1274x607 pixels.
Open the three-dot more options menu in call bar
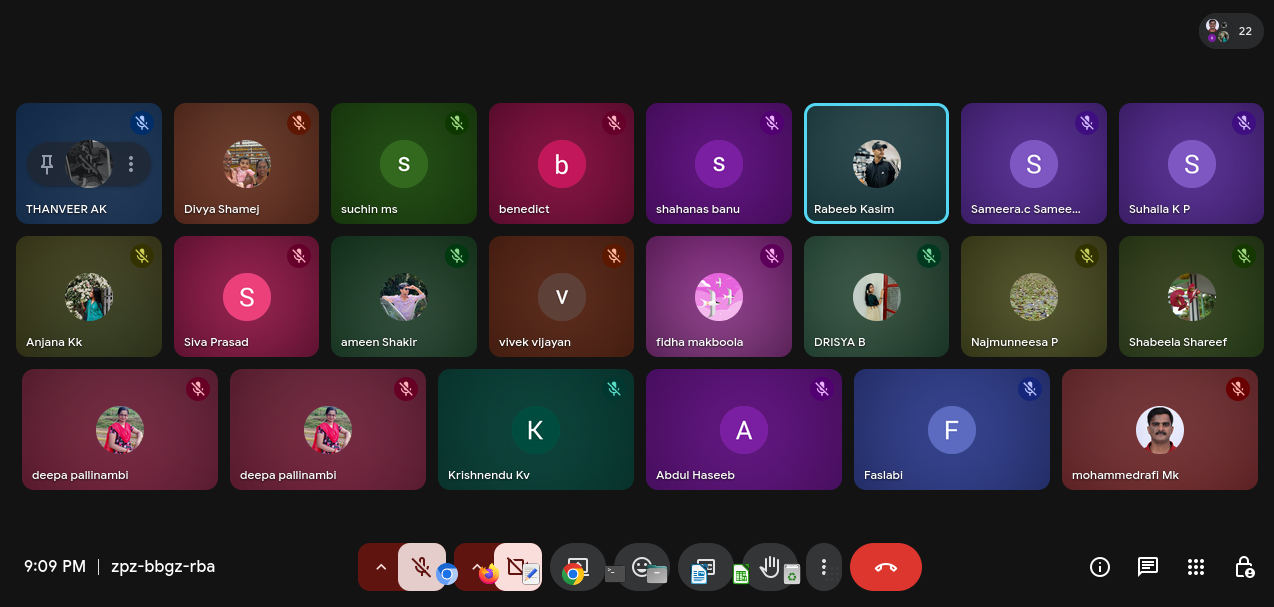823,567
